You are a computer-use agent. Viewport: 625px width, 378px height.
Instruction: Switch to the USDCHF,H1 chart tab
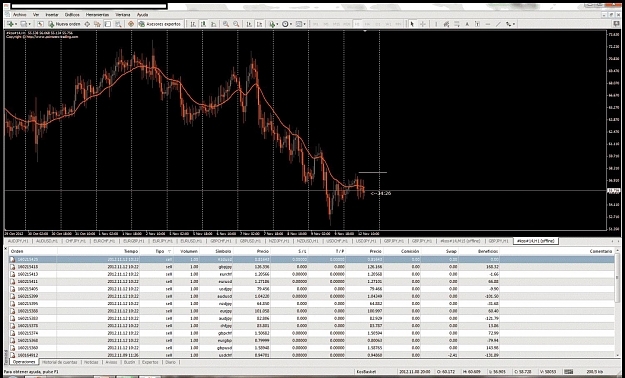pyautogui.click(x=337, y=241)
